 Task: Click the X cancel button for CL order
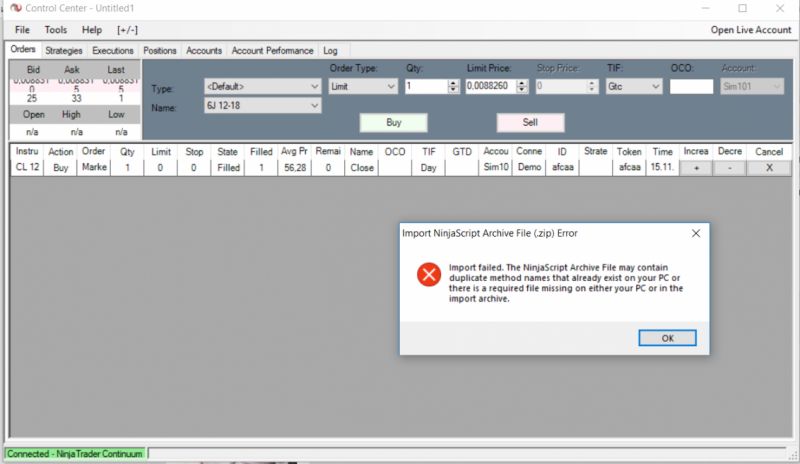pos(769,168)
